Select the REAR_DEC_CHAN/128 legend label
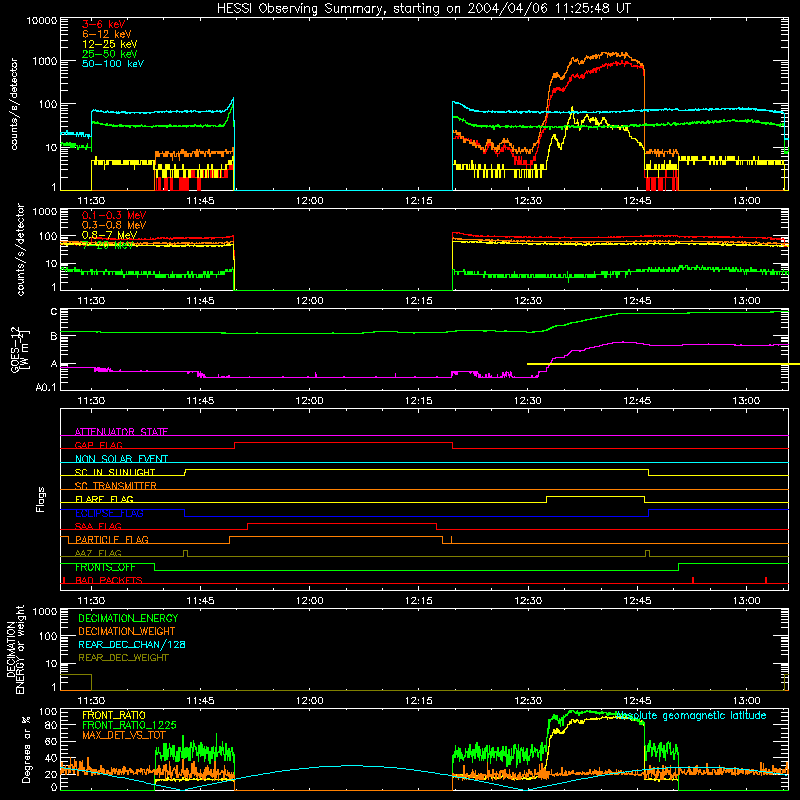Image resolution: width=800 pixels, height=800 pixels. point(132,644)
